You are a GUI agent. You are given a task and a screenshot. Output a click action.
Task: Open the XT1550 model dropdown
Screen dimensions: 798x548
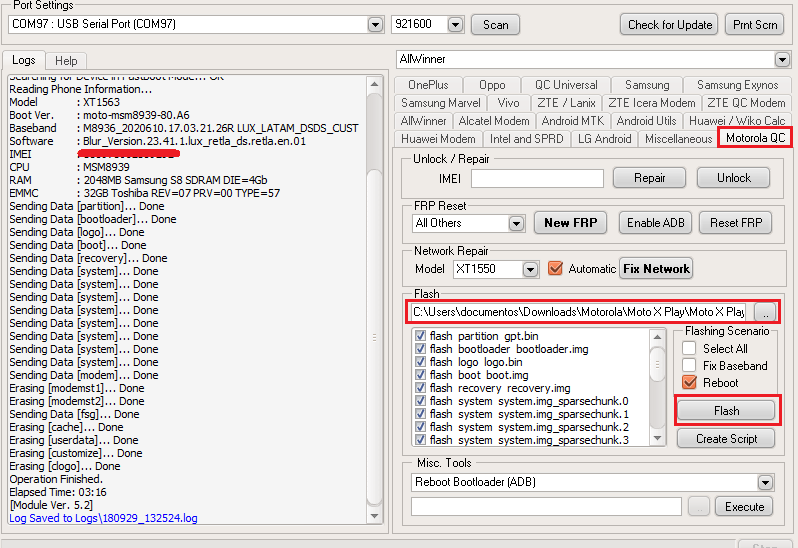(x=530, y=269)
